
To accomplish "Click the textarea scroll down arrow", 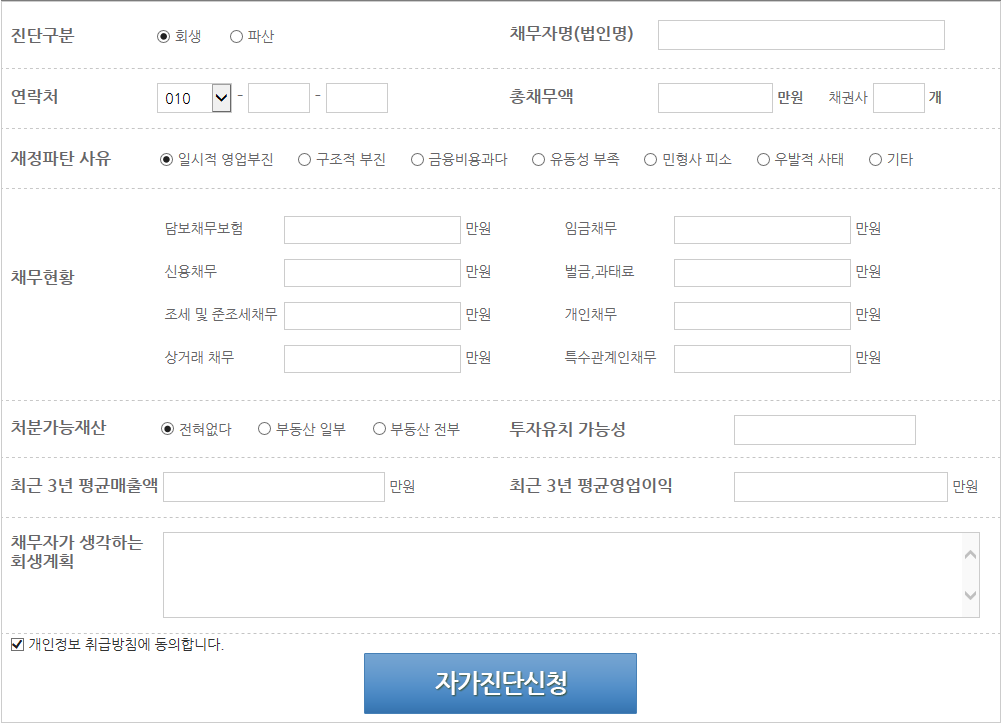I will tap(970, 596).
